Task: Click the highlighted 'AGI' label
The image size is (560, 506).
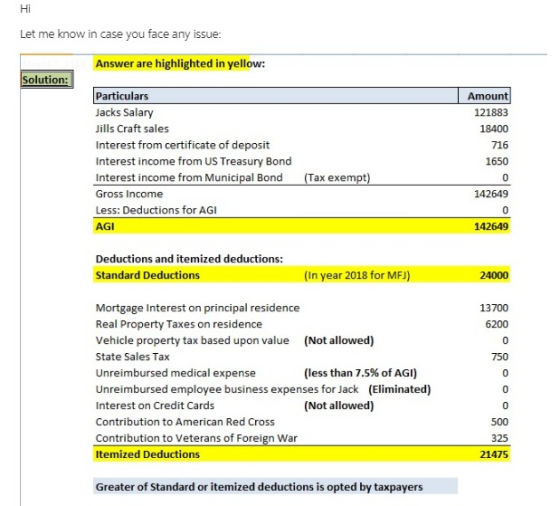Action: click(105, 226)
